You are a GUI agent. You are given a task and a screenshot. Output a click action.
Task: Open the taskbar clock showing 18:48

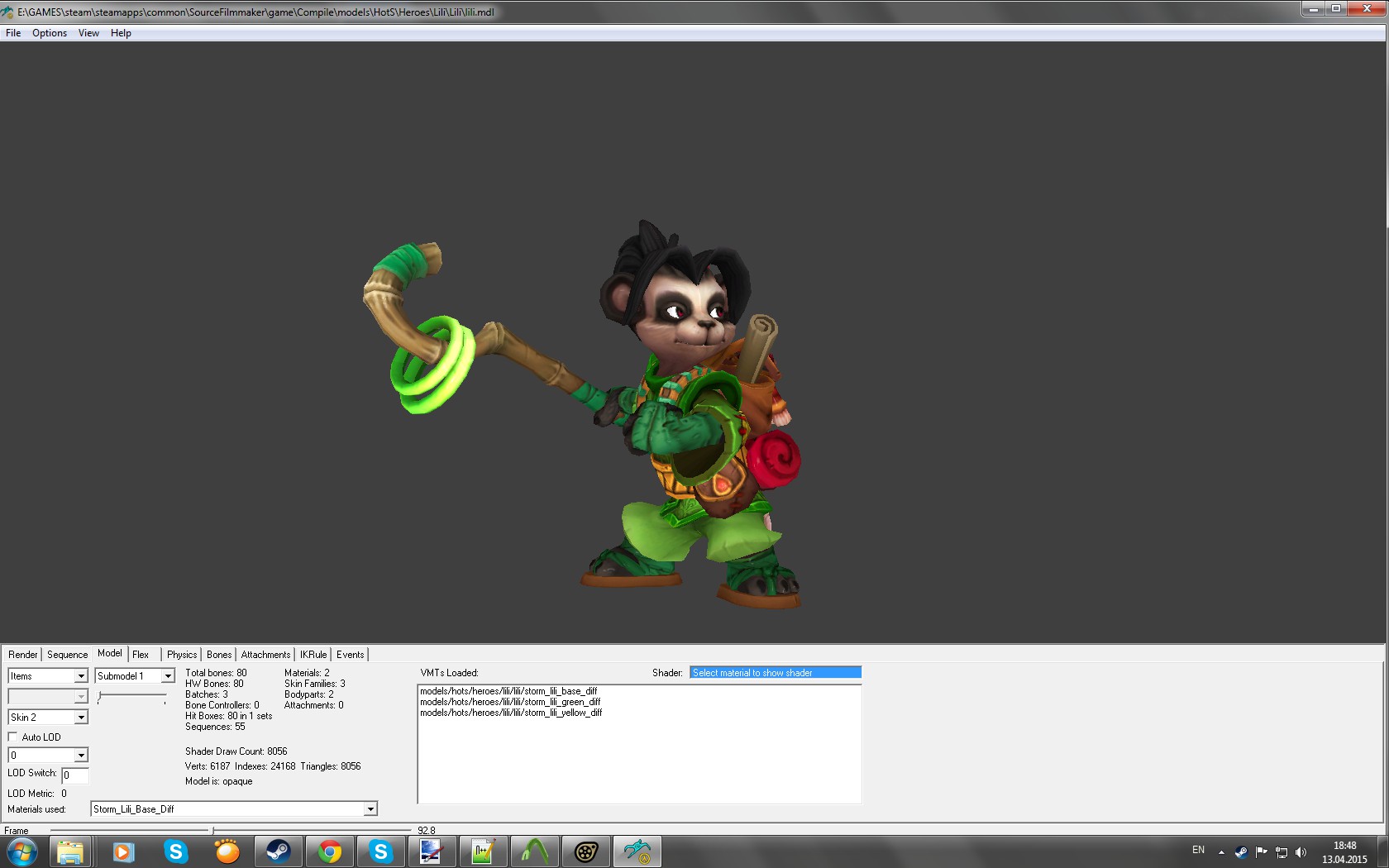(1344, 852)
